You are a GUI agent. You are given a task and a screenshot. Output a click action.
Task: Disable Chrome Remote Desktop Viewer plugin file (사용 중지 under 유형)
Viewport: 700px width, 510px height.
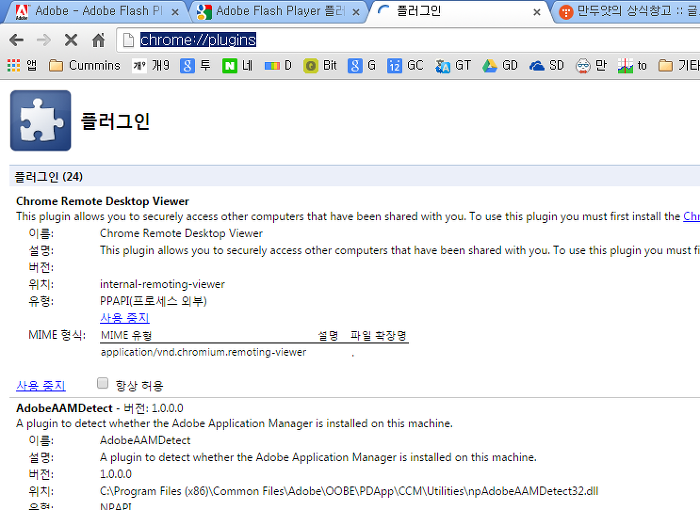coord(125,318)
